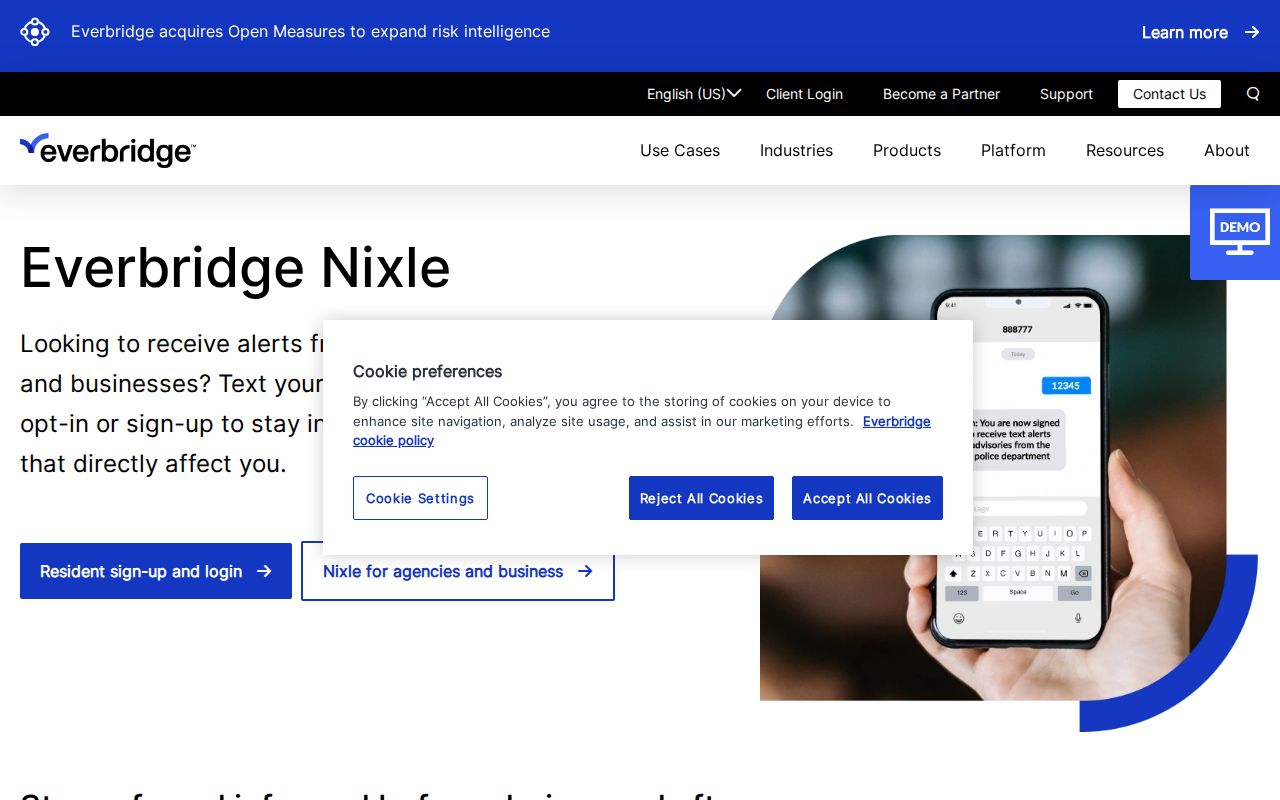Click the arrow beside Learn more
Viewport: 1280px width, 800px height.
click(x=1252, y=32)
